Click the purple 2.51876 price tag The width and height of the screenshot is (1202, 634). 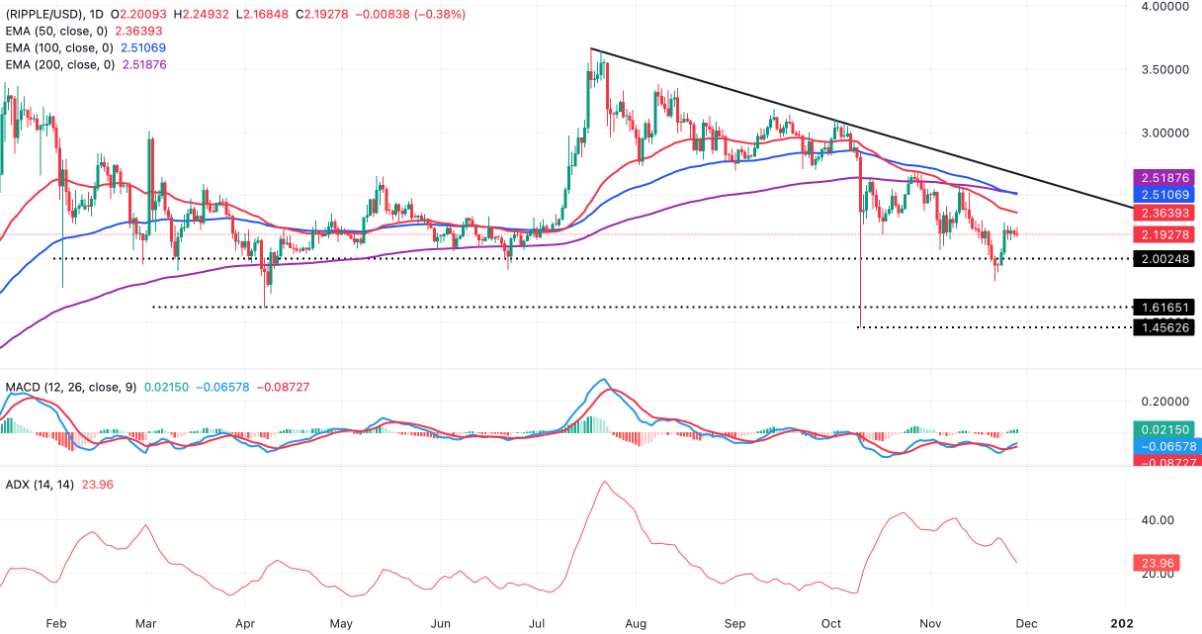click(1165, 176)
